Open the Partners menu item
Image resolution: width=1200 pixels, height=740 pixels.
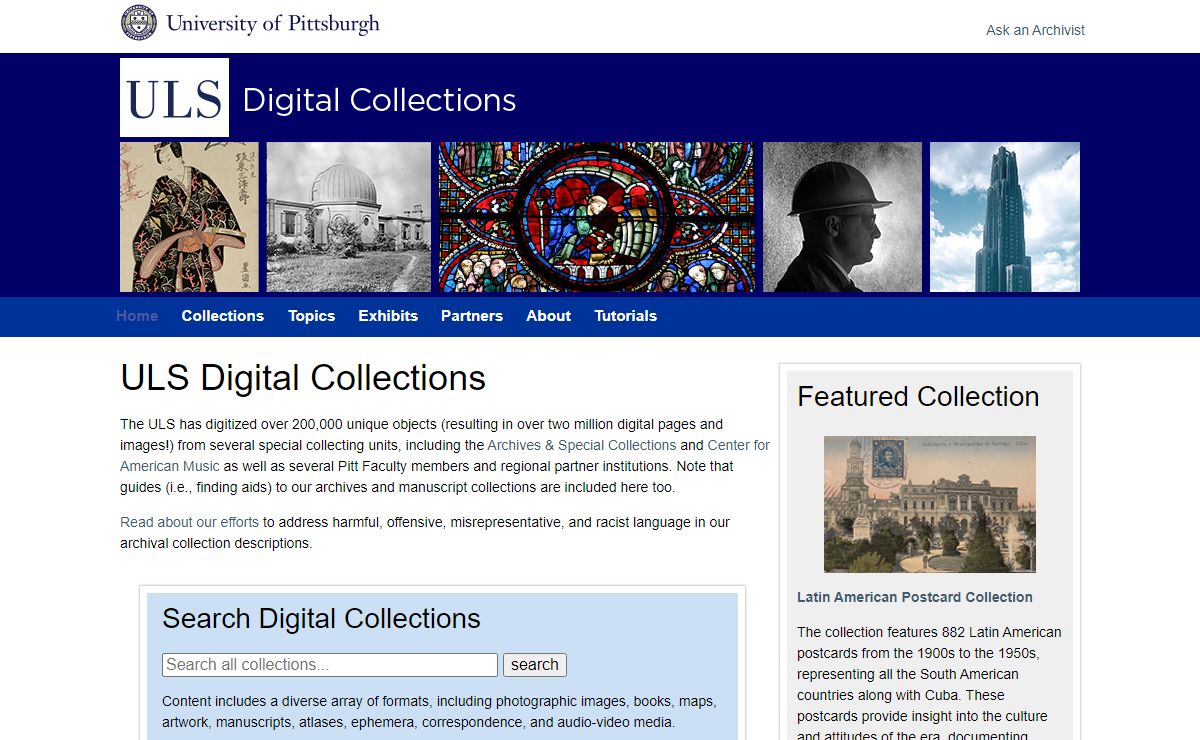pos(472,316)
